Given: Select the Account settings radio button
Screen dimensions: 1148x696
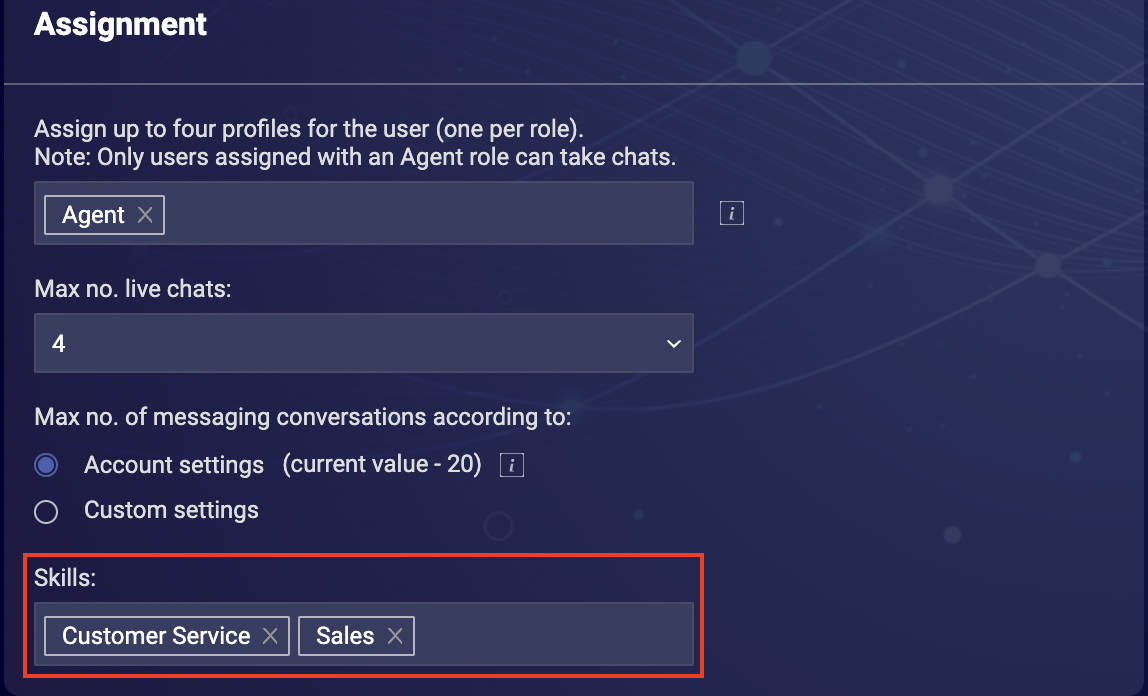Looking at the screenshot, I should (x=46, y=465).
